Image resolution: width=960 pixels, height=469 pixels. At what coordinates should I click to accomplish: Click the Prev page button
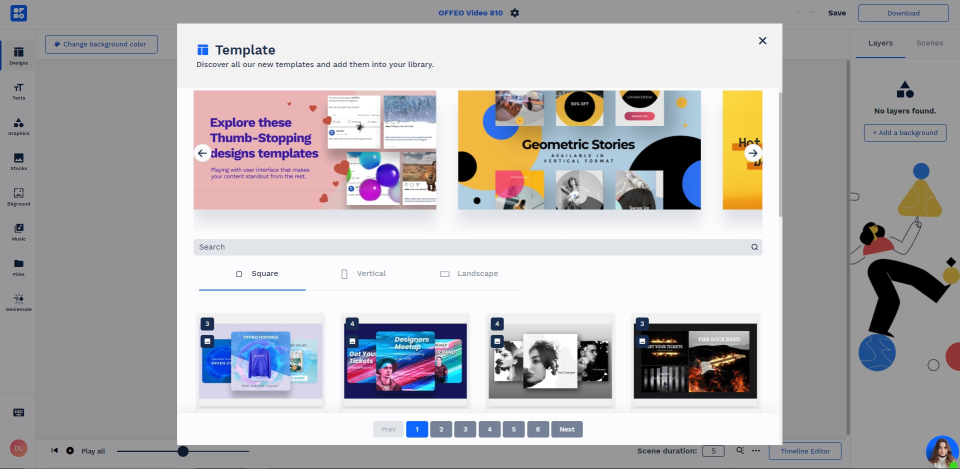pyautogui.click(x=389, y=429)
